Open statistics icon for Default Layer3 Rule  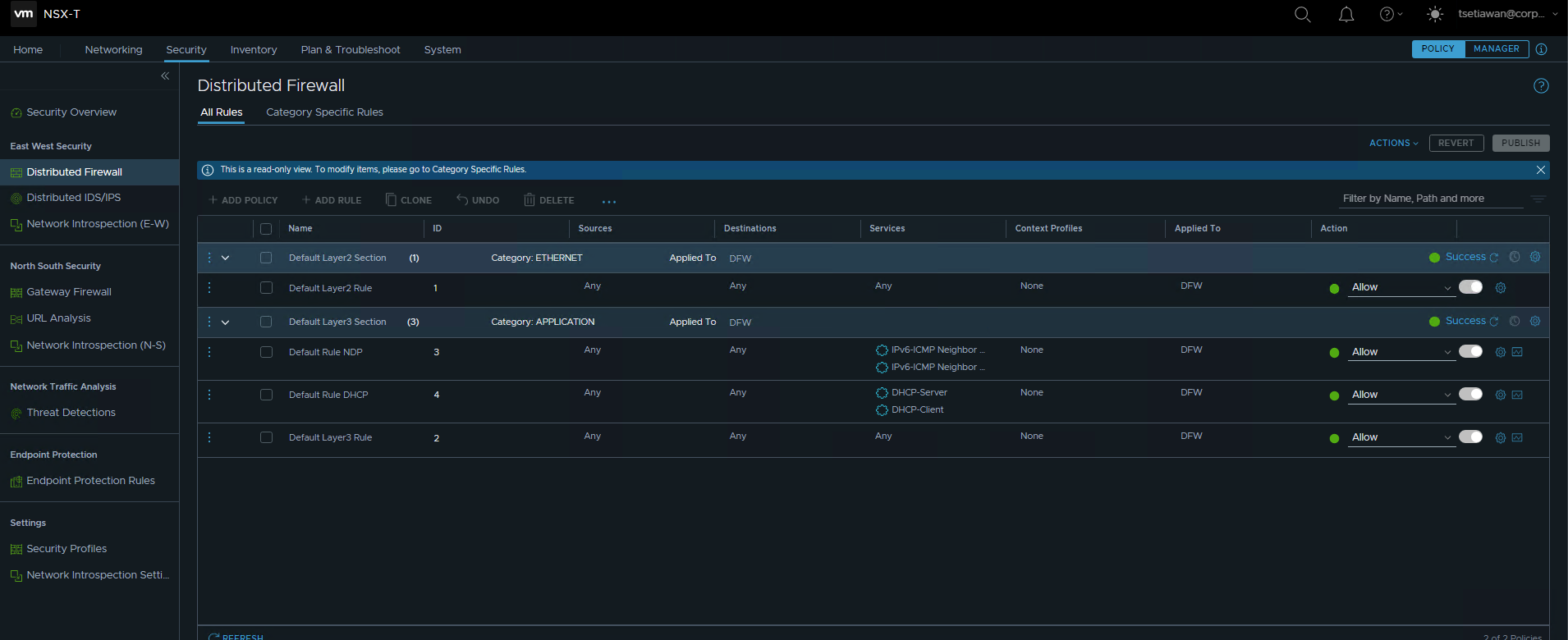pyautogui.click(x=1517, y=437)
